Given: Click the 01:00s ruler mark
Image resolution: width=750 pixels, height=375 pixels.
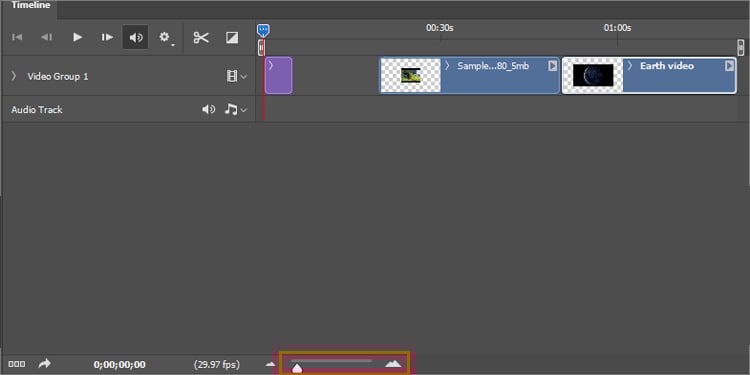Looking at the screenshot, I should point(617,28).
